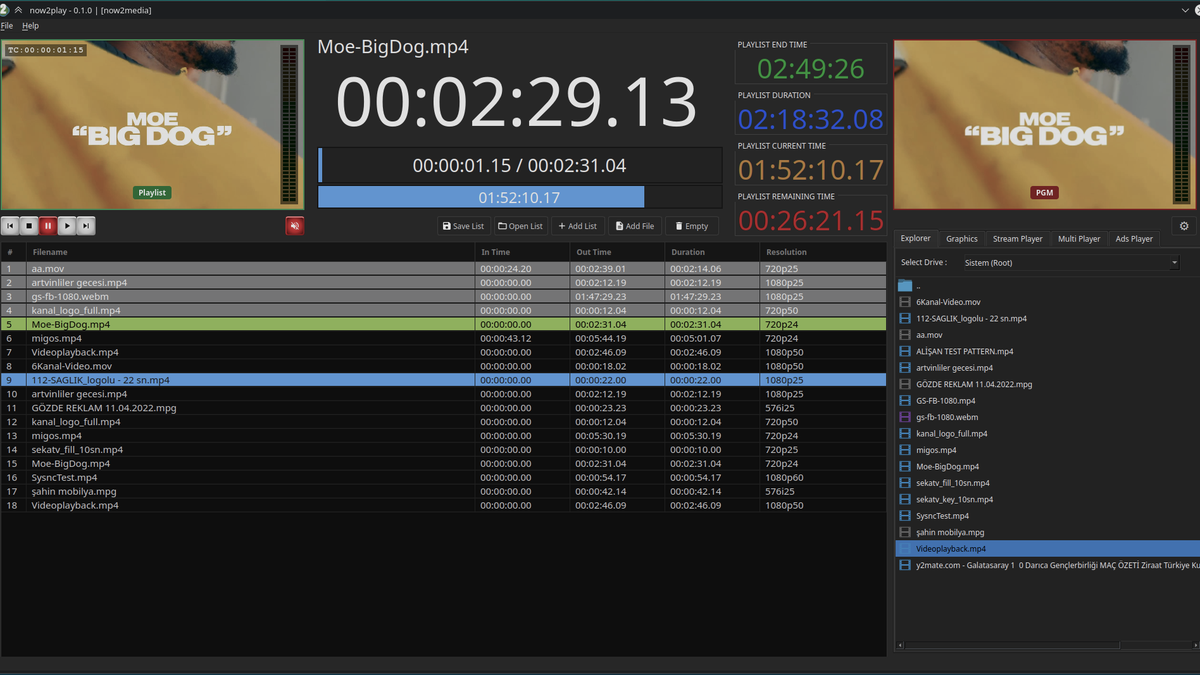Select playing row 5 Moe-BigDog.mp4

click(443, 324)
